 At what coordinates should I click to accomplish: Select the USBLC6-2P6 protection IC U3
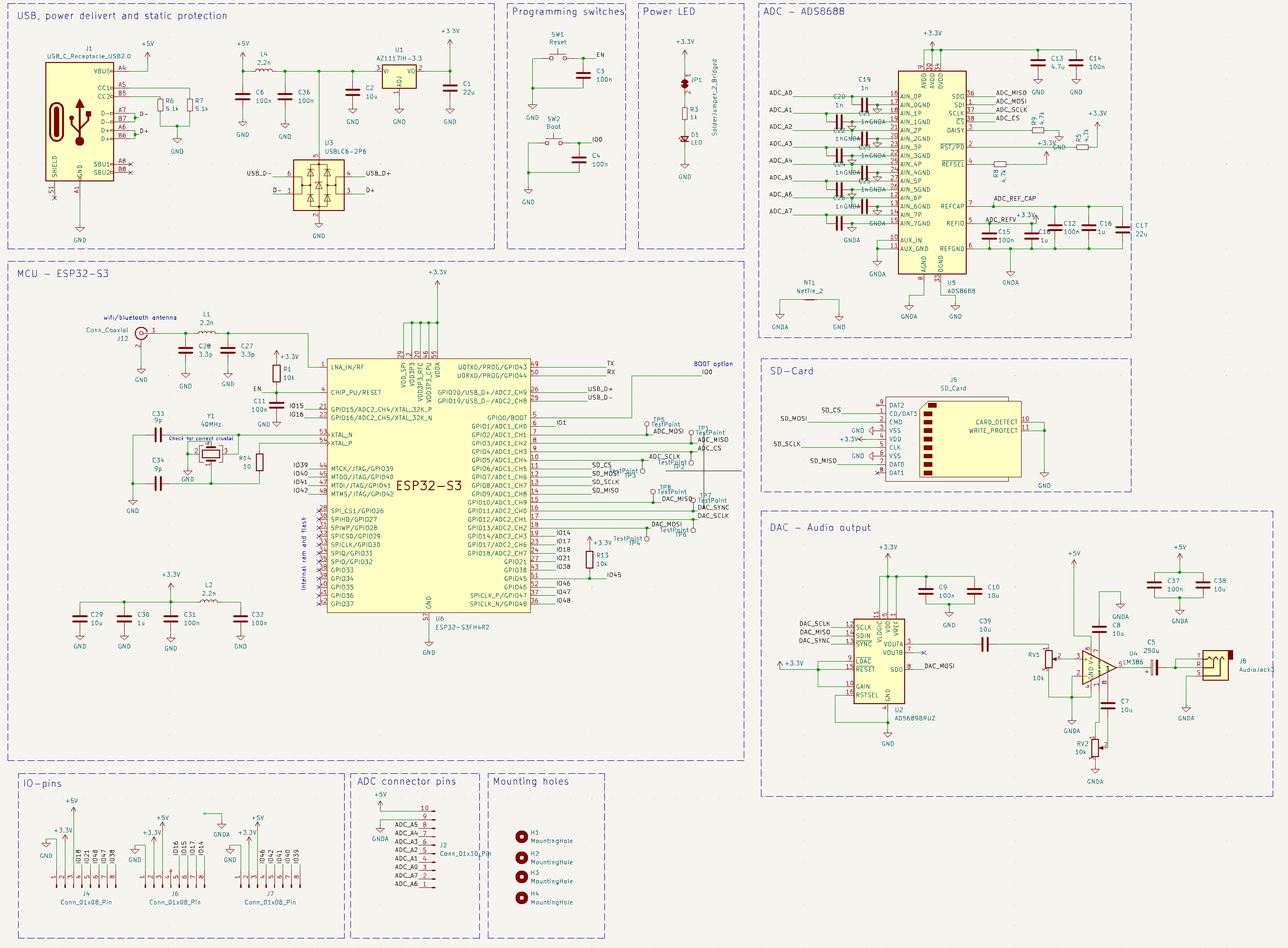coord(318,185)
